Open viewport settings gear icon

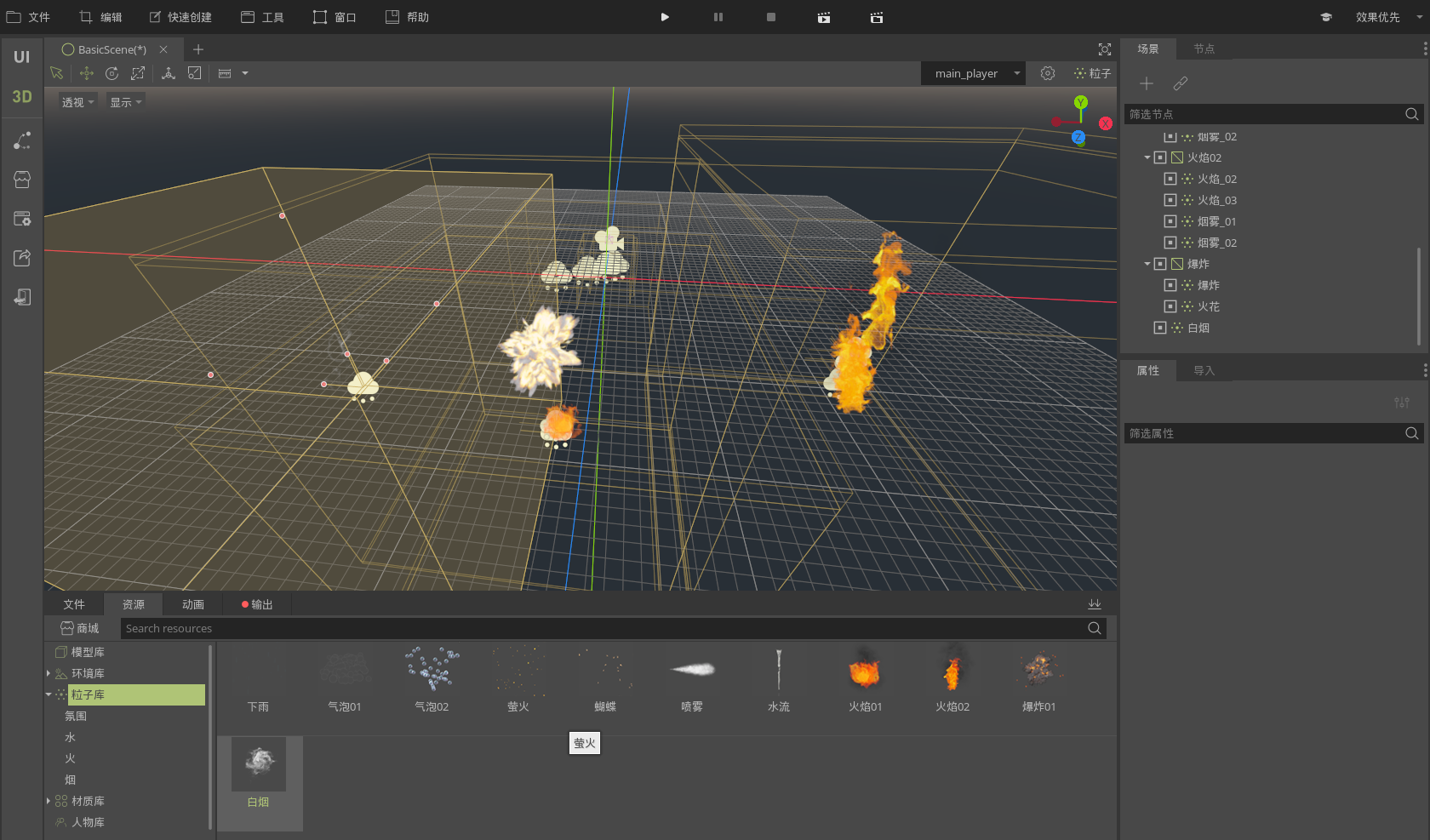point(1048,73)
